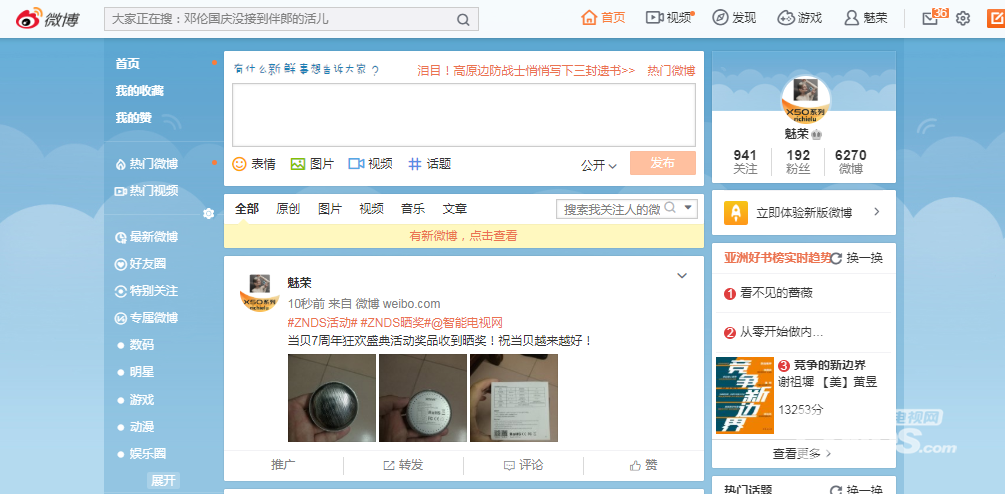The height and width of the screenshot is (494, 1005).
Task: Open the feed search options dropdown arrow
Action: [688, 208]
